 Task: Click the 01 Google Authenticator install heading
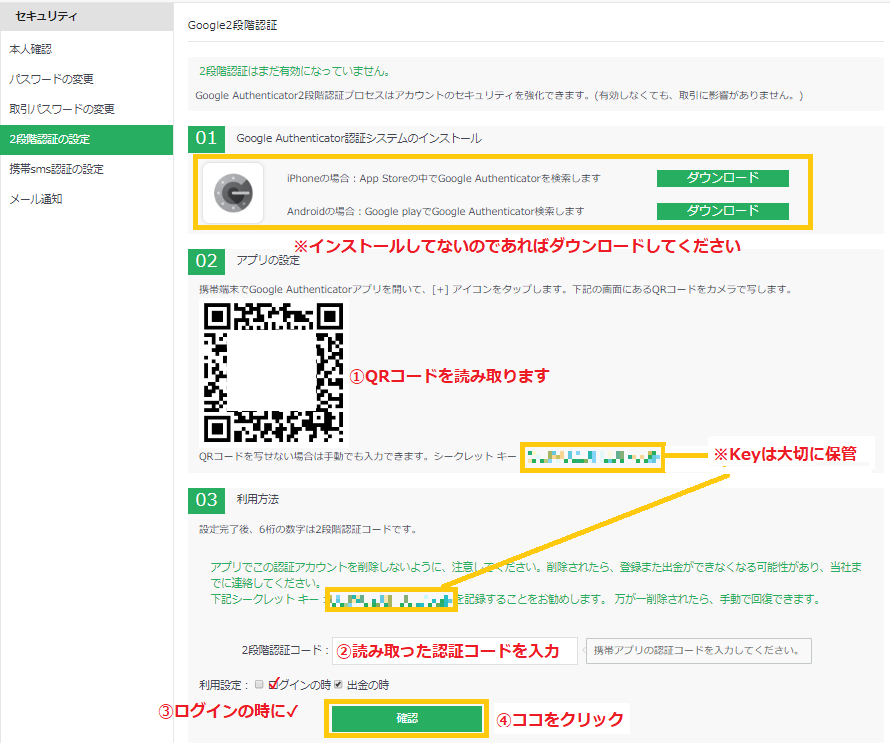coord(359,138)
